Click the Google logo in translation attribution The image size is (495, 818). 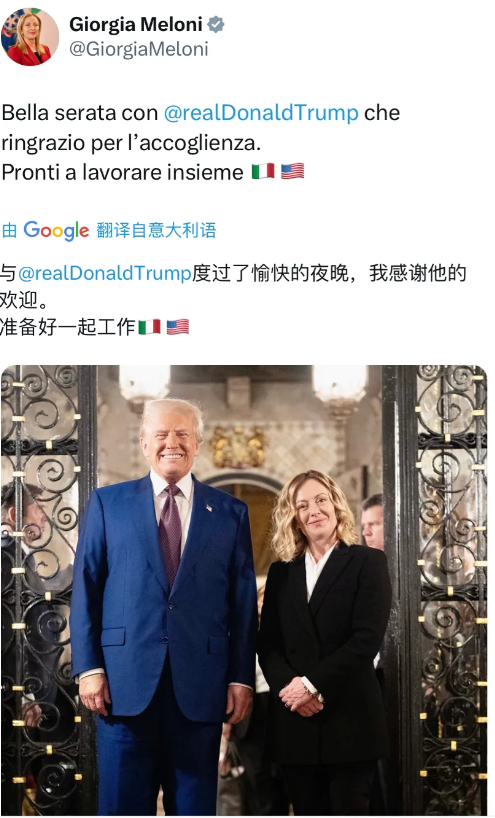56,230
